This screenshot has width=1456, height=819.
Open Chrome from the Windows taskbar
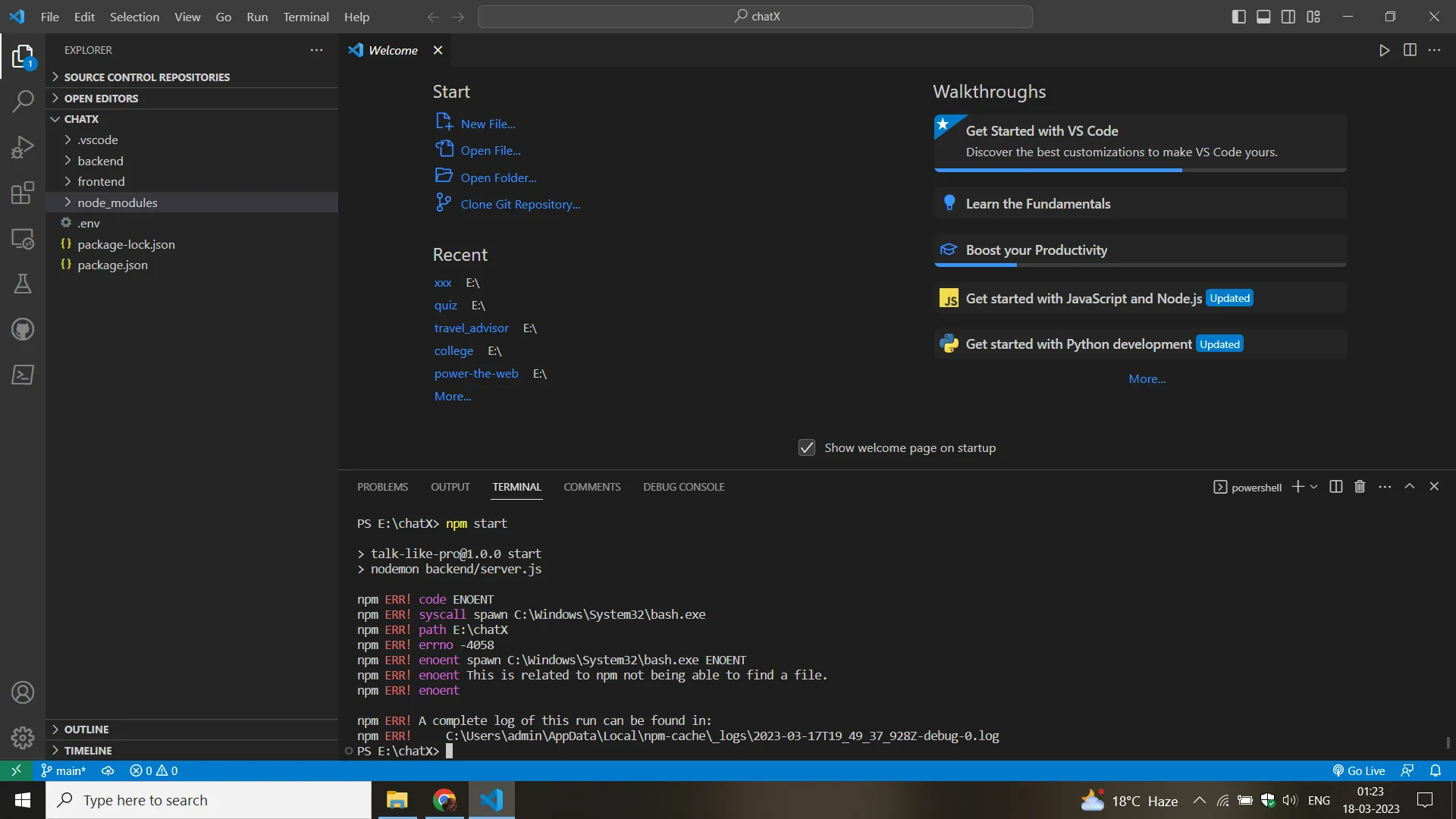click(444, 800)
